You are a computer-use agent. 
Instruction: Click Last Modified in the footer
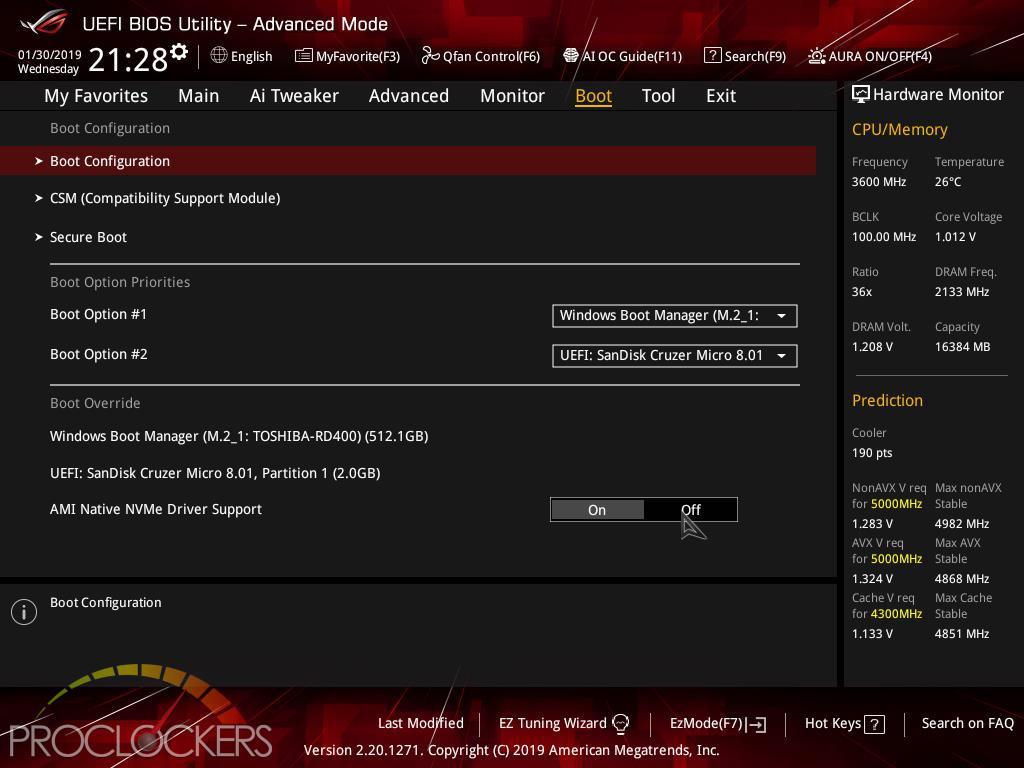click(x=421, y=724)
